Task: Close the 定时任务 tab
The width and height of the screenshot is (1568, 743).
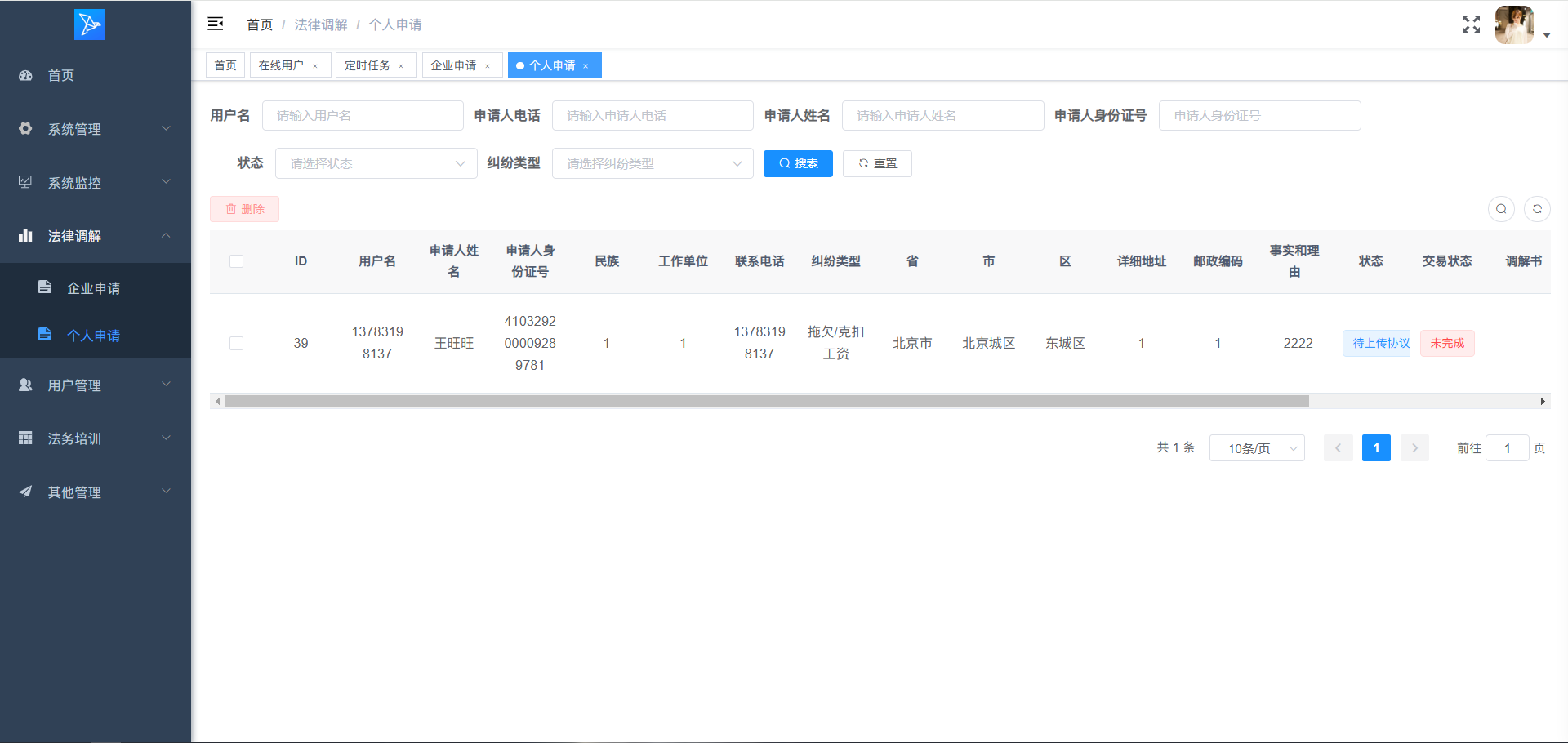Action: pos(401,66)
